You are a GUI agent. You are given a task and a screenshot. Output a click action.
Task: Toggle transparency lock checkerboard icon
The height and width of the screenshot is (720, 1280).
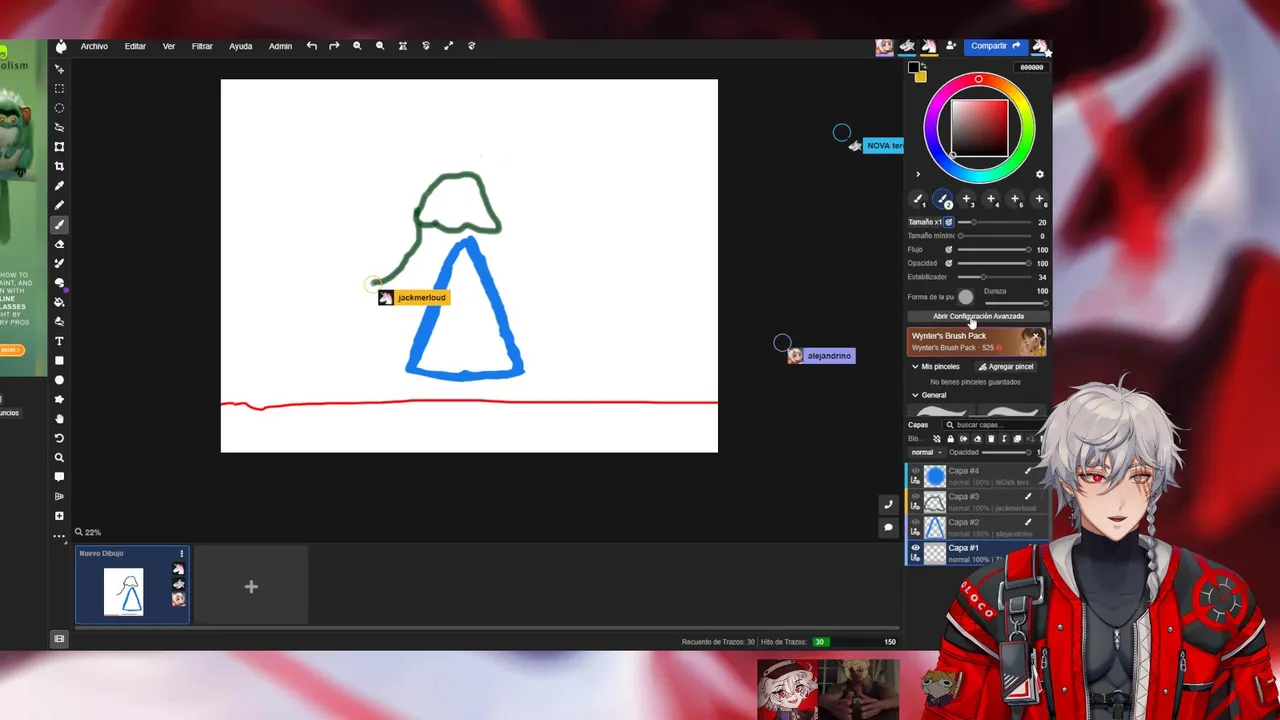pos(937,439)
